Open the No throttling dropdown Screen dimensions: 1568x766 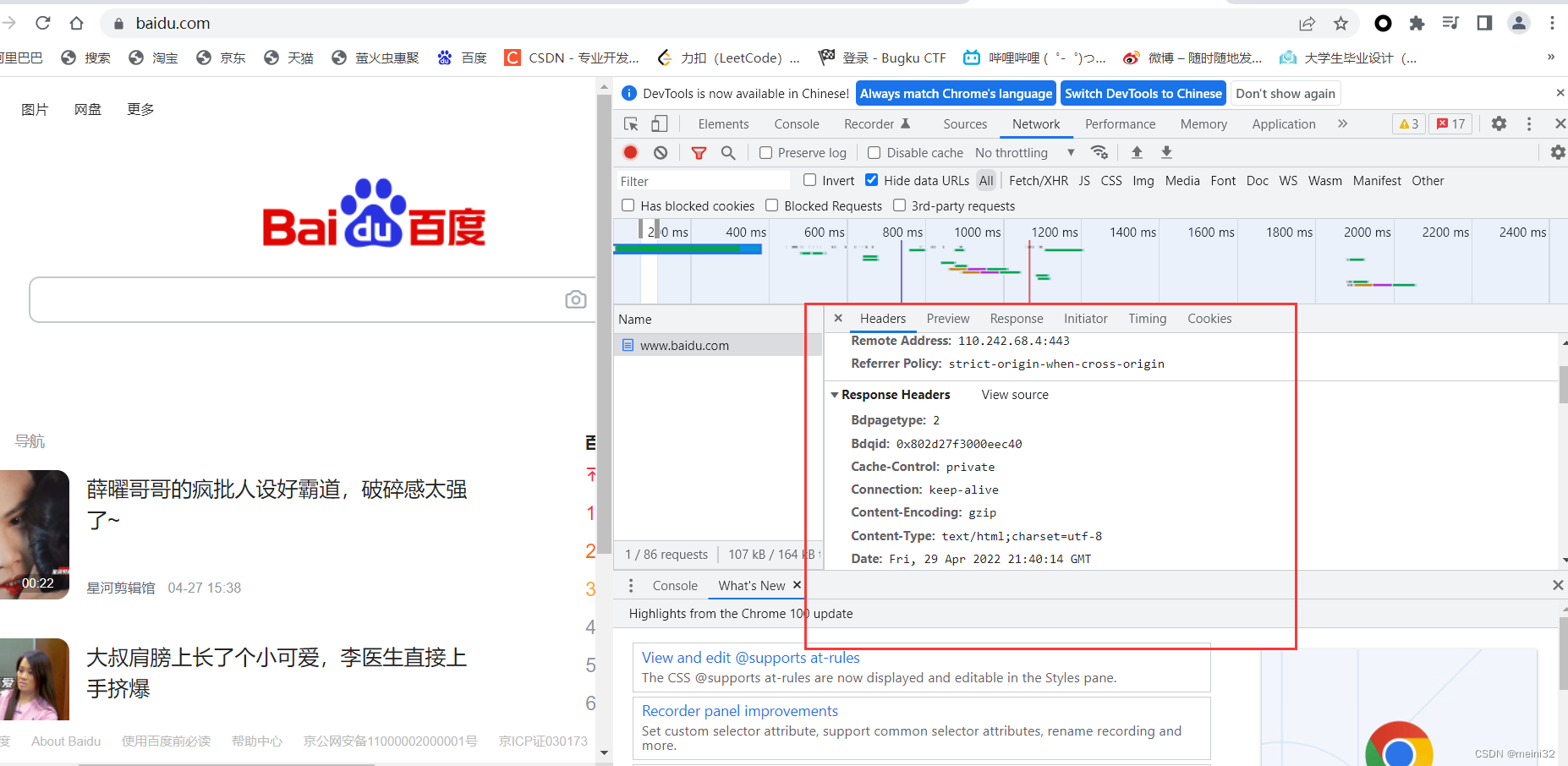tap(1025, 152)
